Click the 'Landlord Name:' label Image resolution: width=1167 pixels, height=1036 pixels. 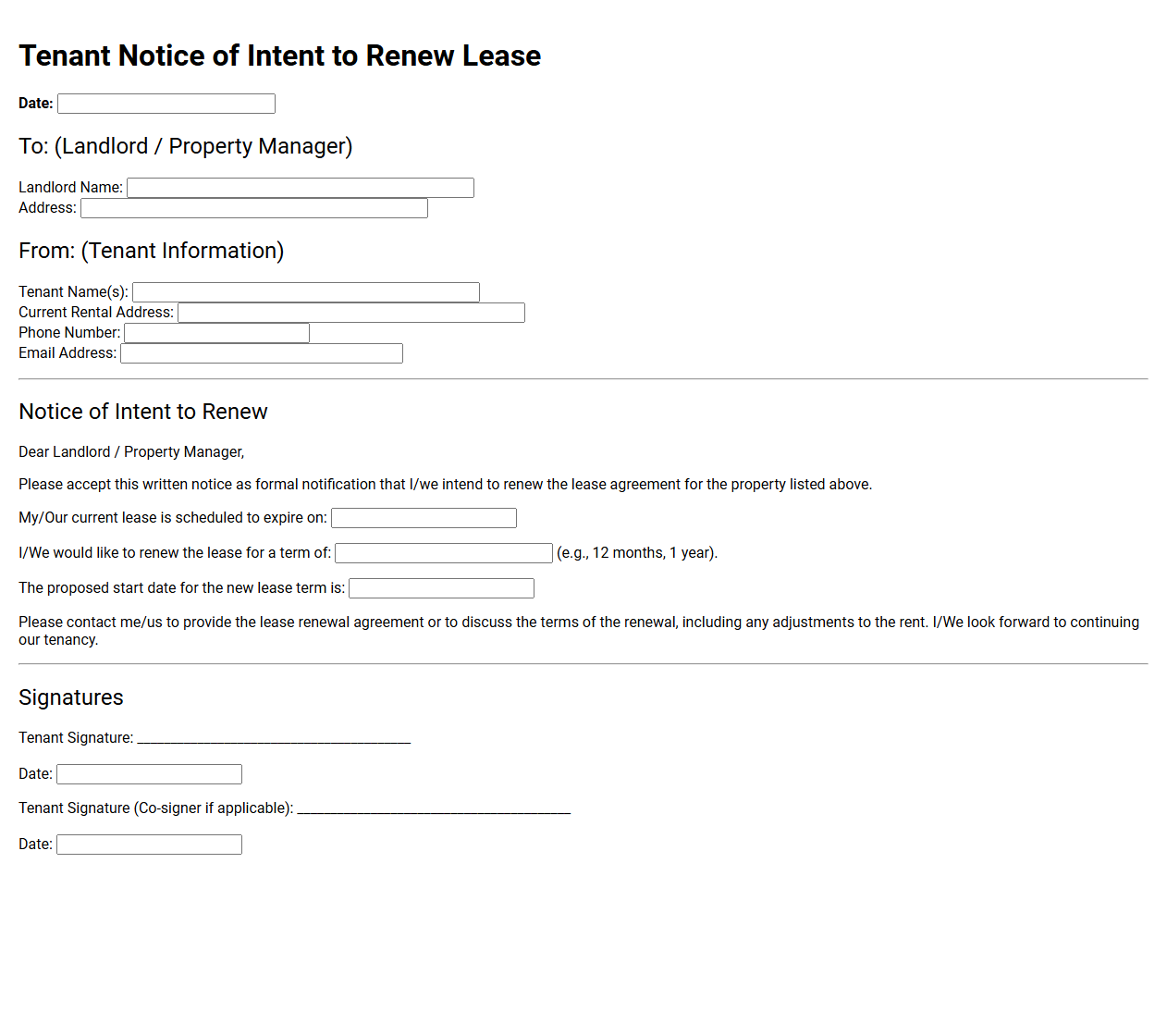coord(70,188)
